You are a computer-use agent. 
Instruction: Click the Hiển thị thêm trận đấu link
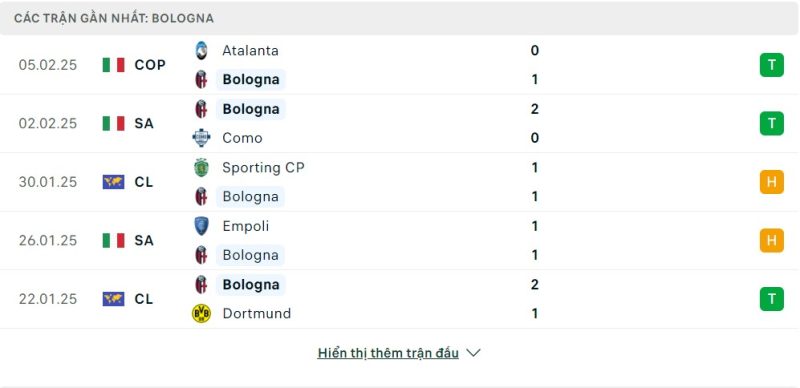click(388, 353)
